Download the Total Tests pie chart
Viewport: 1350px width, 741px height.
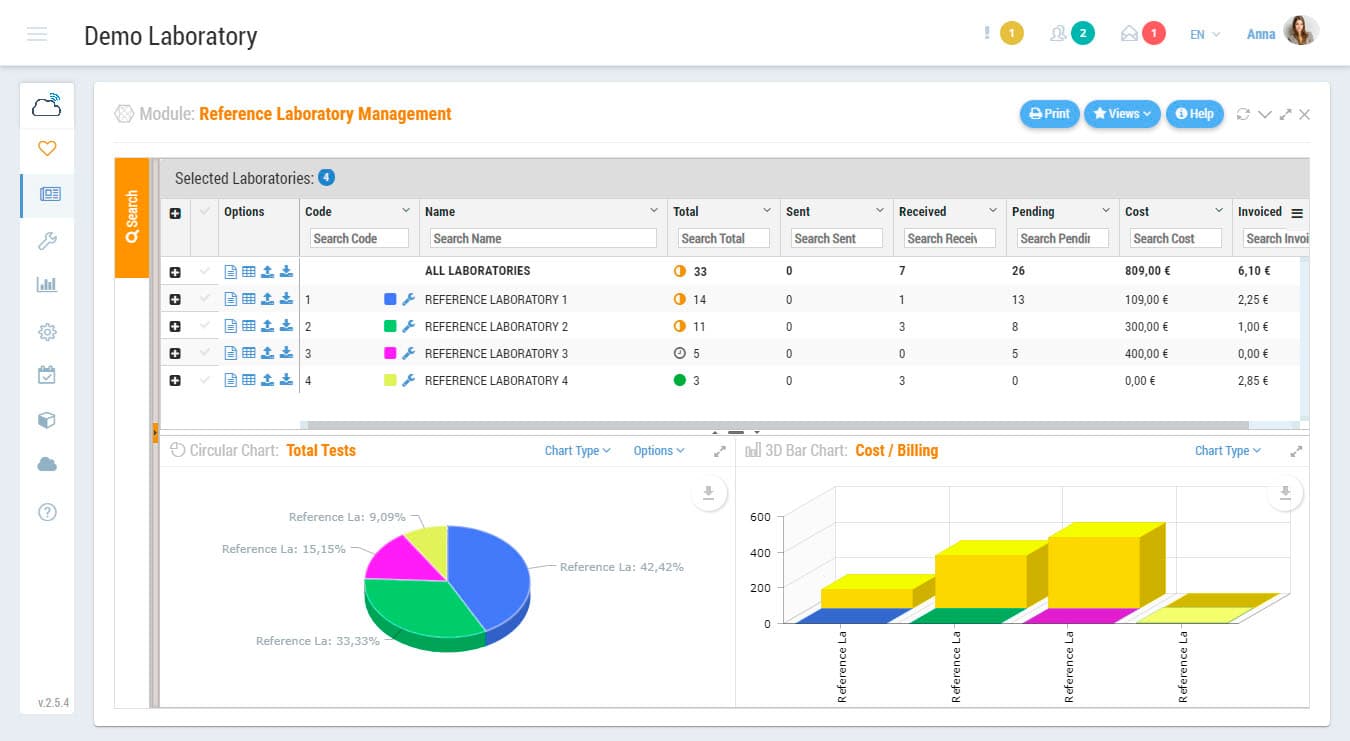tap(708, 492)
